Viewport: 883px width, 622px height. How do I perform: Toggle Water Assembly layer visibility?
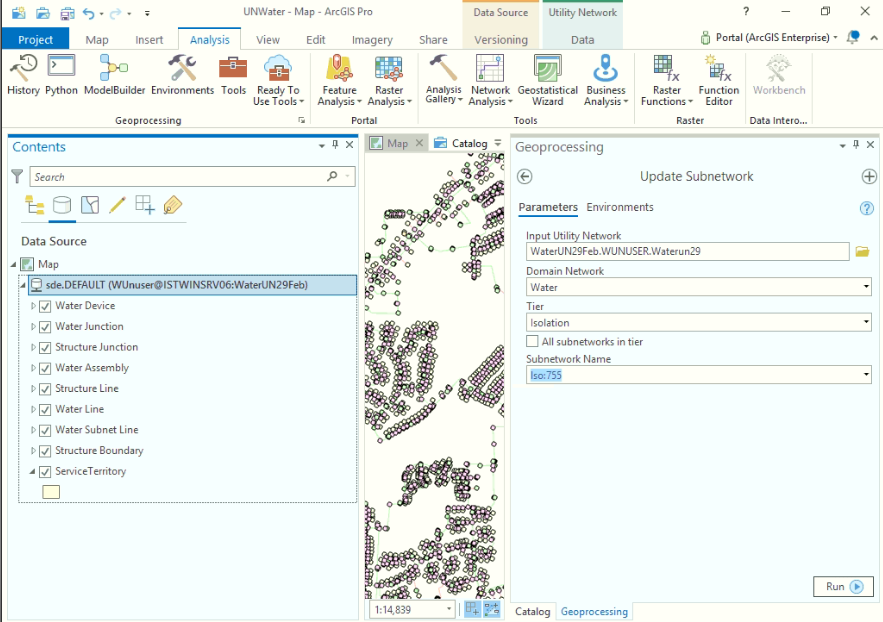(x=45, y=369)
